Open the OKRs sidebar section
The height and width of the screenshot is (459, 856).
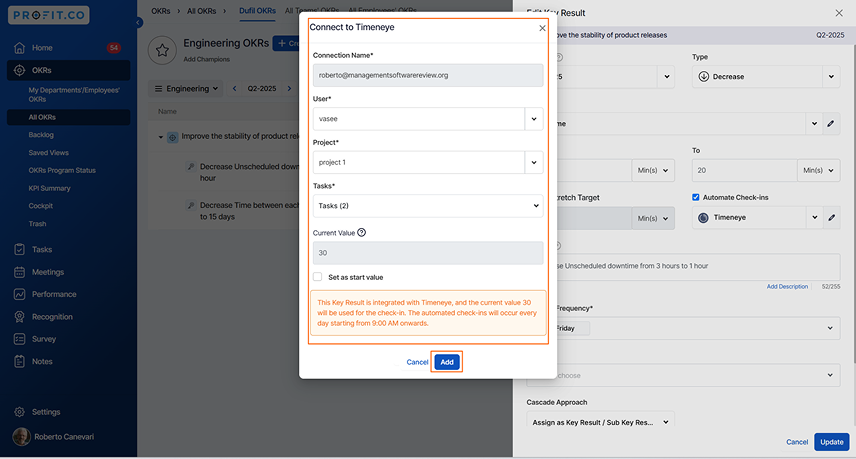(68, 70)
